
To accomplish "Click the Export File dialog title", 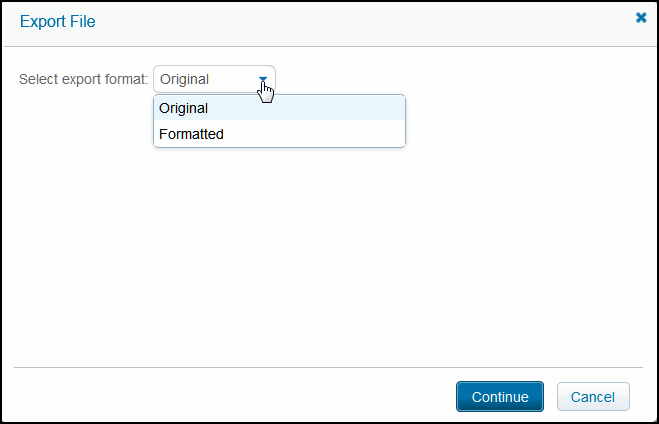I will (x=58, y=21).
